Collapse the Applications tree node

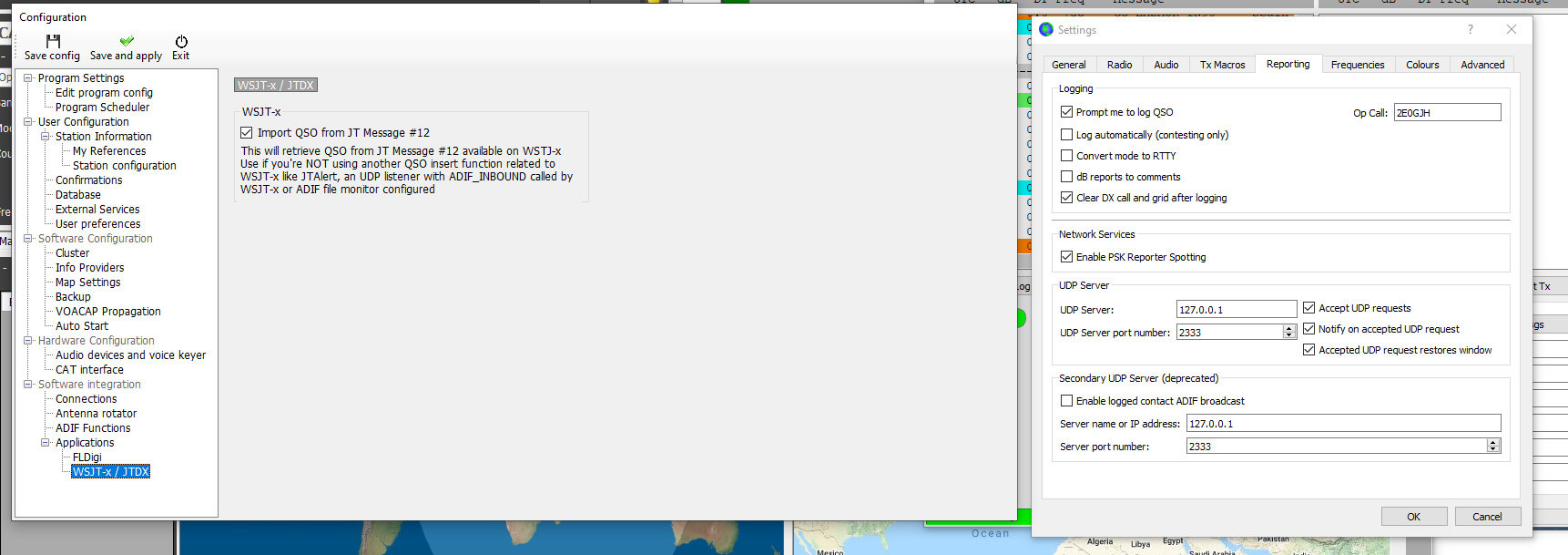(46, 443)
